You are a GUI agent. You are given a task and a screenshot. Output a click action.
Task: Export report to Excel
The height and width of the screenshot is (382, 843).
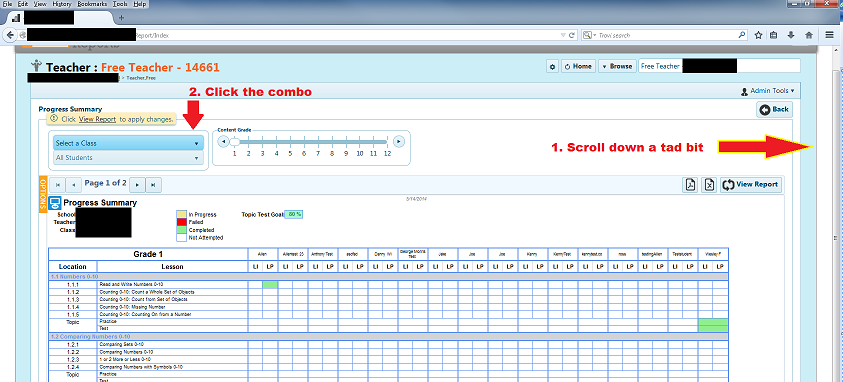709,184
